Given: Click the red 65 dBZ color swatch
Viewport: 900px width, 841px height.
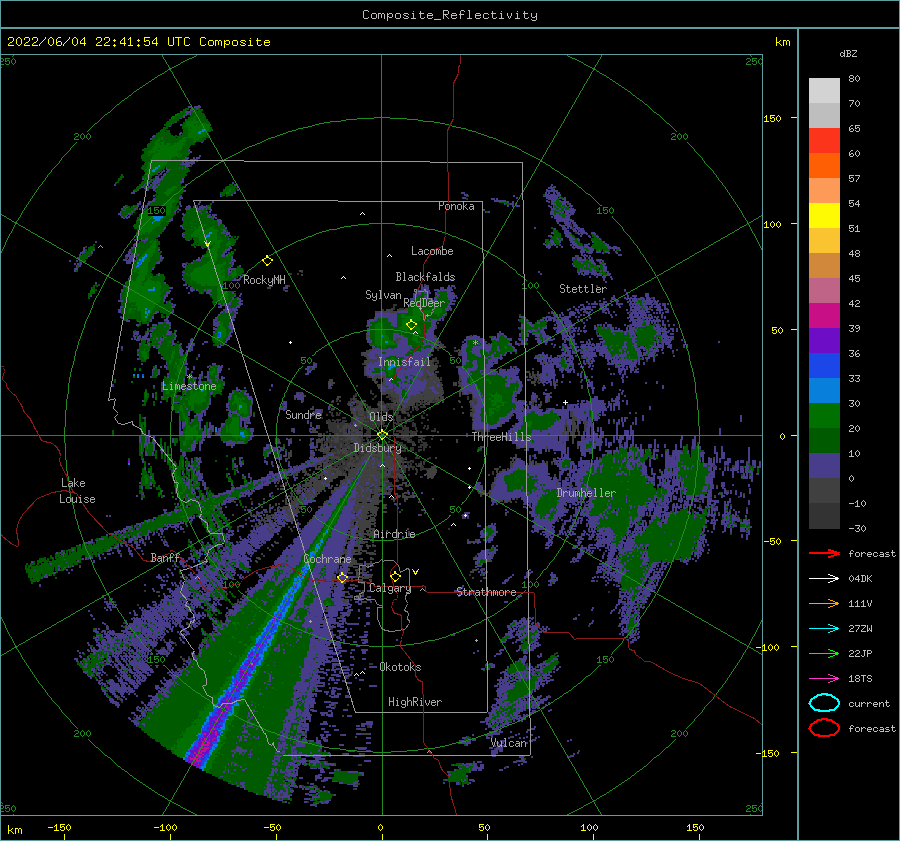Looking at the screenshot, I should [824, 140].
